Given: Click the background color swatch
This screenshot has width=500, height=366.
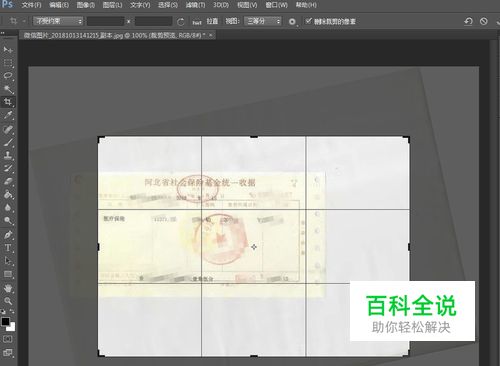Looking at the screenshot, I should pyautogui.click(x=12, y=327).
